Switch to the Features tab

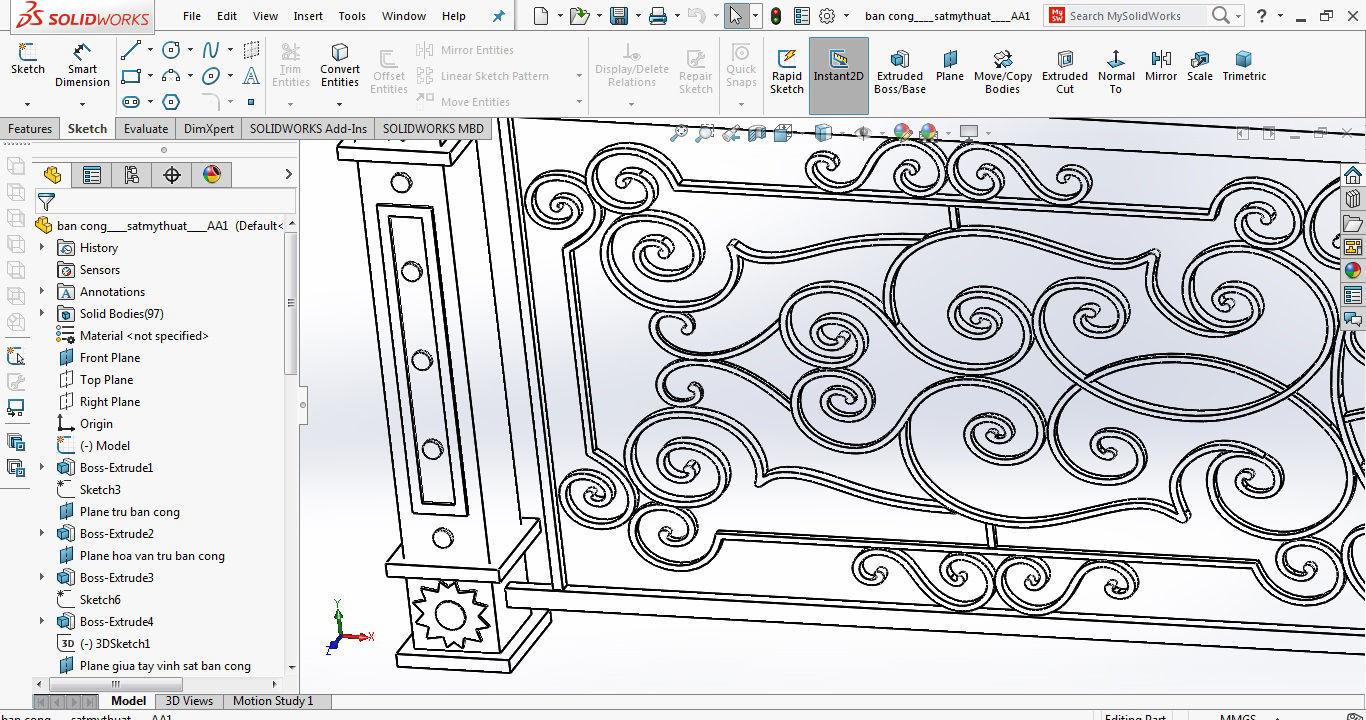tap(30, 129)
